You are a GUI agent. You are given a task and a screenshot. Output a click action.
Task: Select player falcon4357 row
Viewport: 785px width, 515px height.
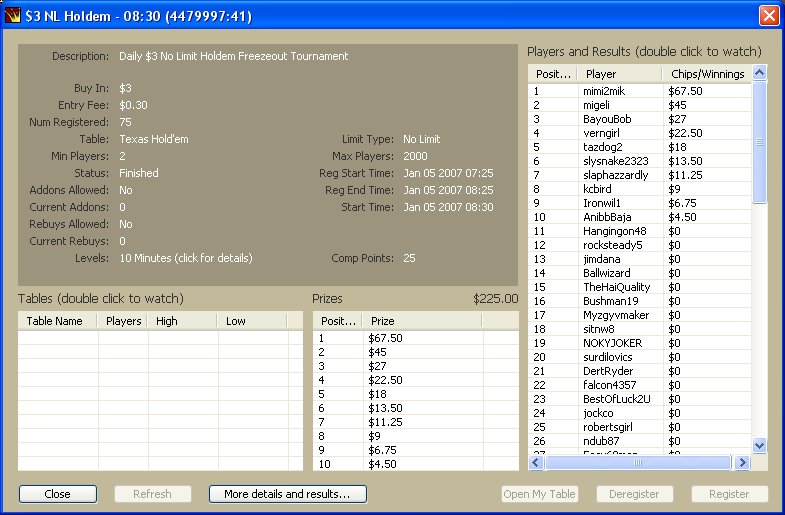click(x=640, y=385)
